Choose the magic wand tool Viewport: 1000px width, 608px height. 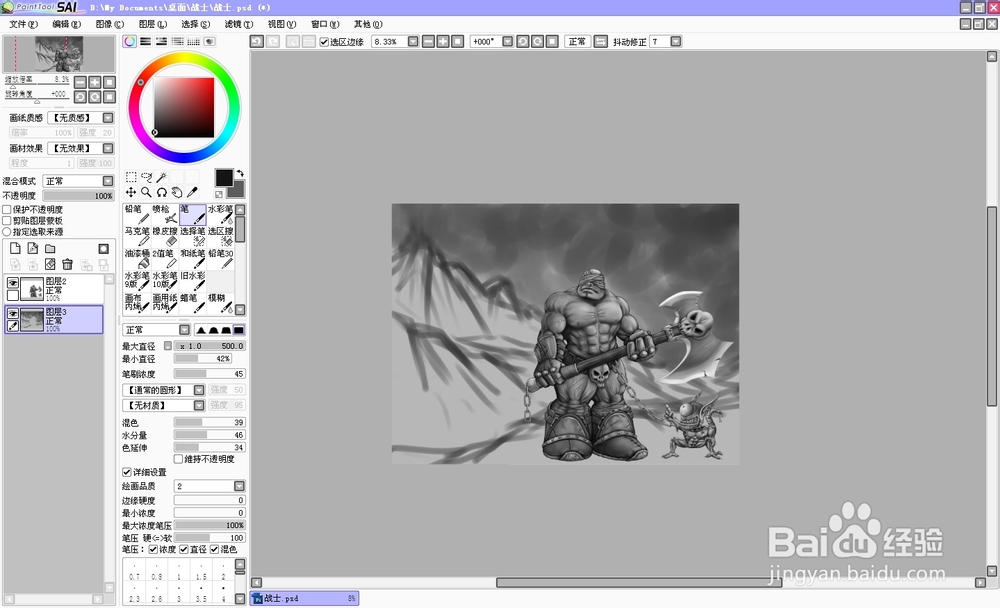[x=161, y=177]
